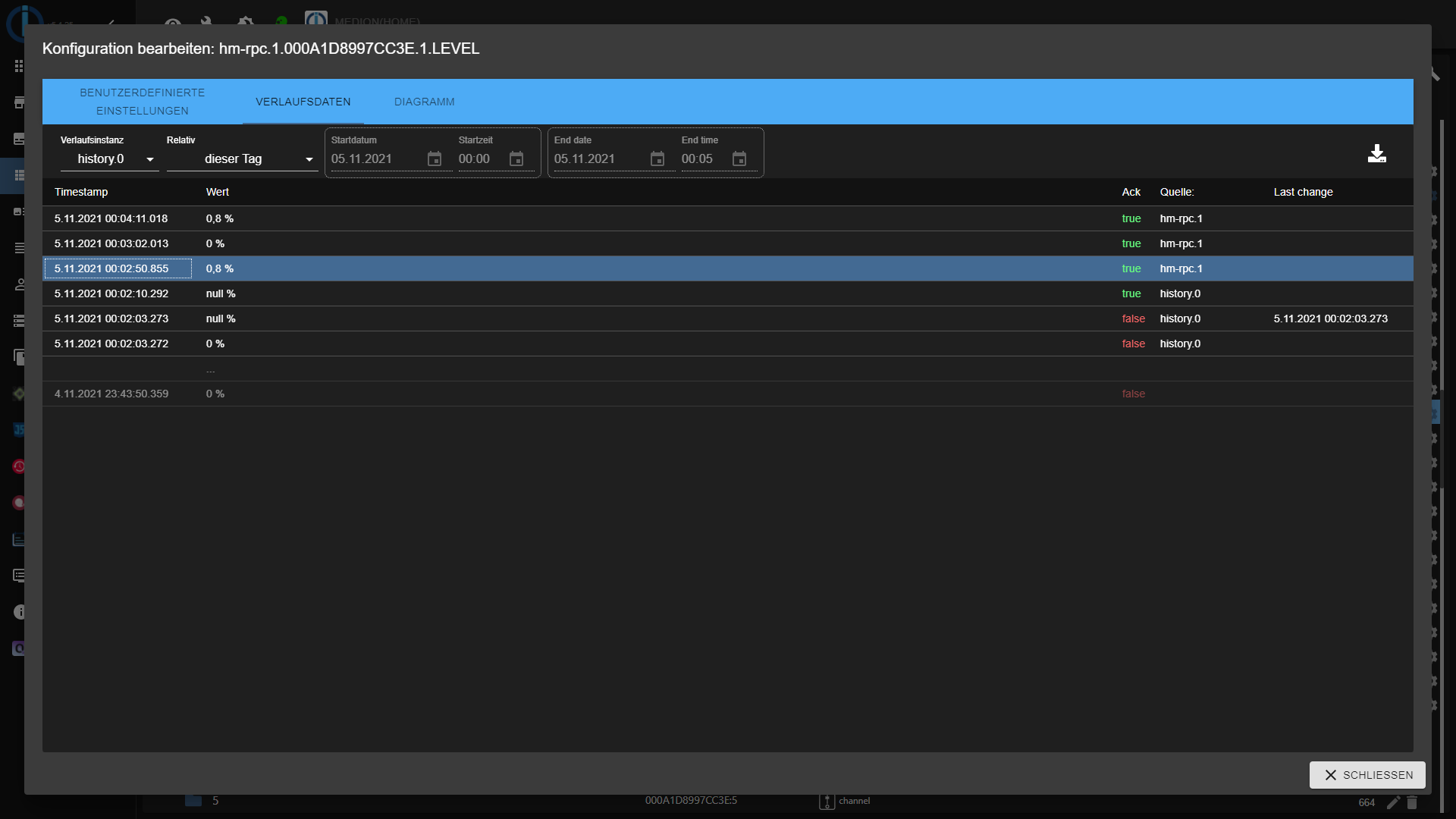Open Benutzerdefinierte Einstellungen tab

pos(143,102)
